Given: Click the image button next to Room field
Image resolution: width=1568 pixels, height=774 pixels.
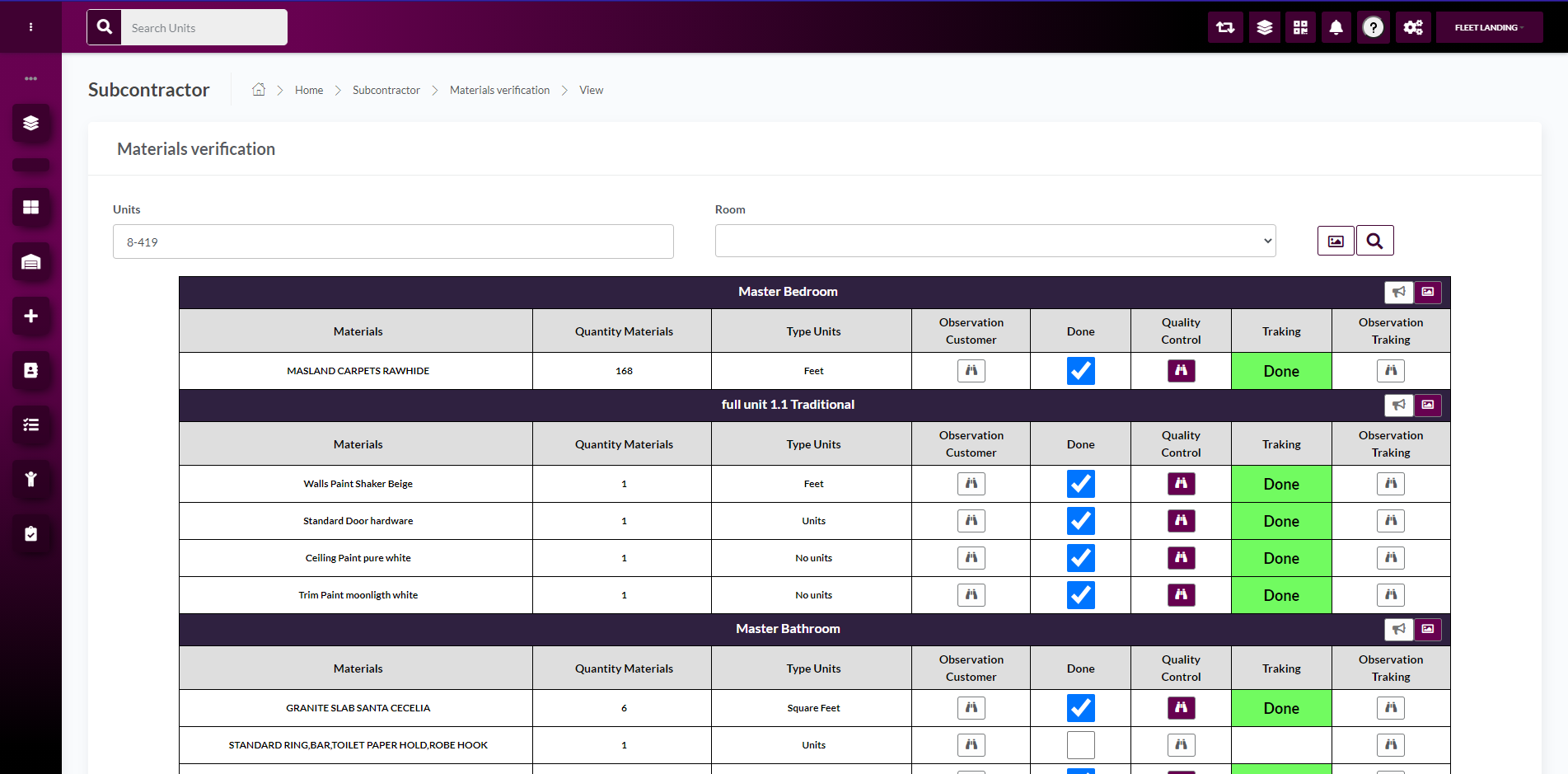Looking at the screenshot, I should 1336,241.
